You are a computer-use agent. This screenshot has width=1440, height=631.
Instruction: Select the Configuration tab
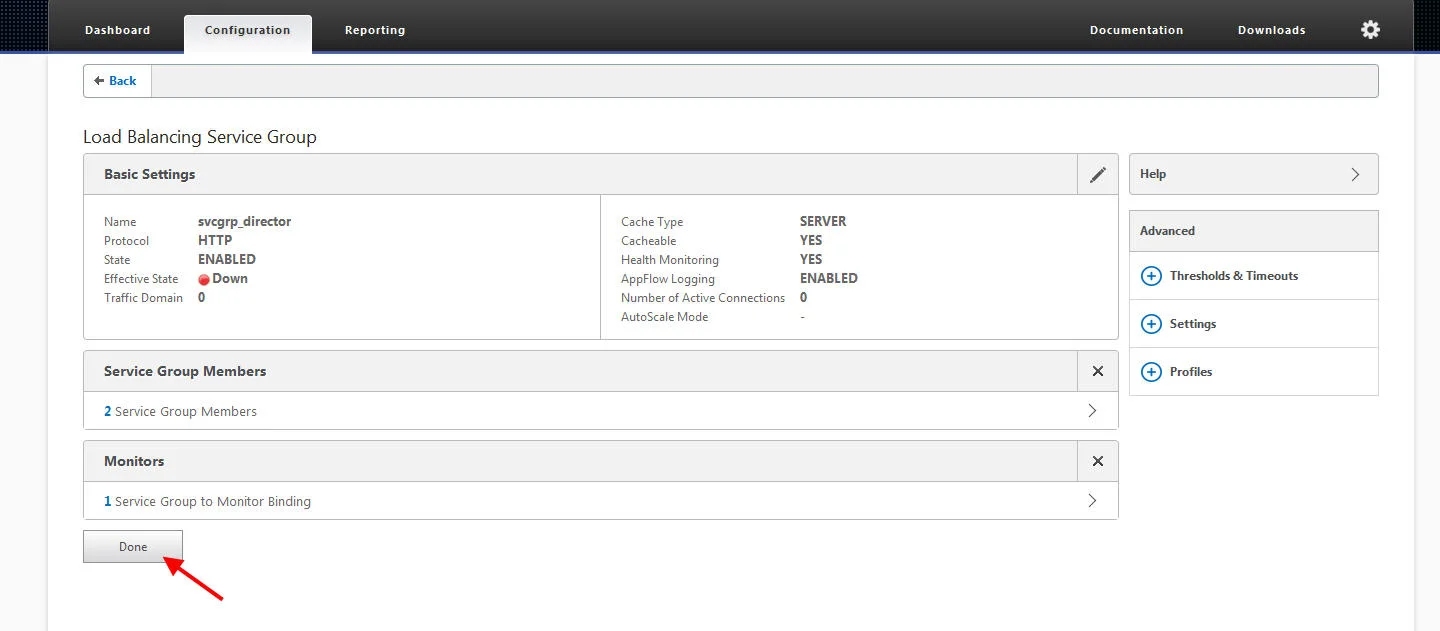click(x=248, y=31)
